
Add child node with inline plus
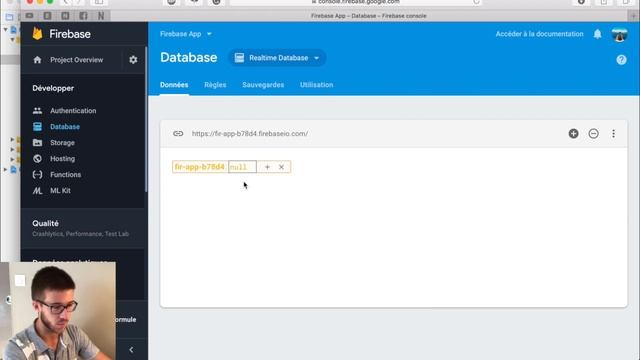click(x=267, y=167)
